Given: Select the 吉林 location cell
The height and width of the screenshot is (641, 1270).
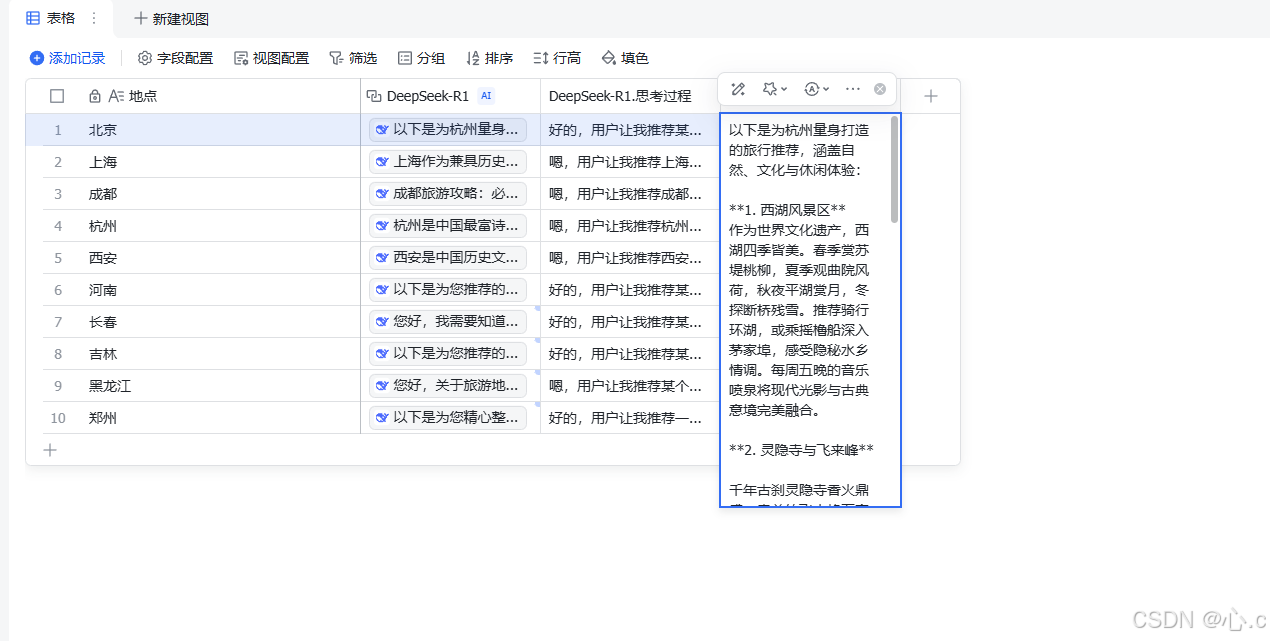Looking at the screenshot, I should click(220, 354).
